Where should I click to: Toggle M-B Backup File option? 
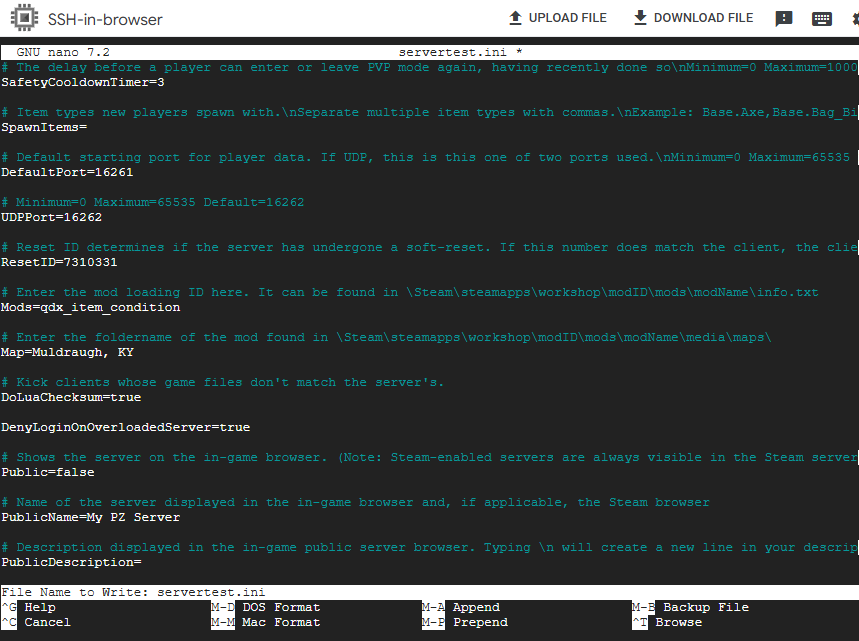[690, 607]
